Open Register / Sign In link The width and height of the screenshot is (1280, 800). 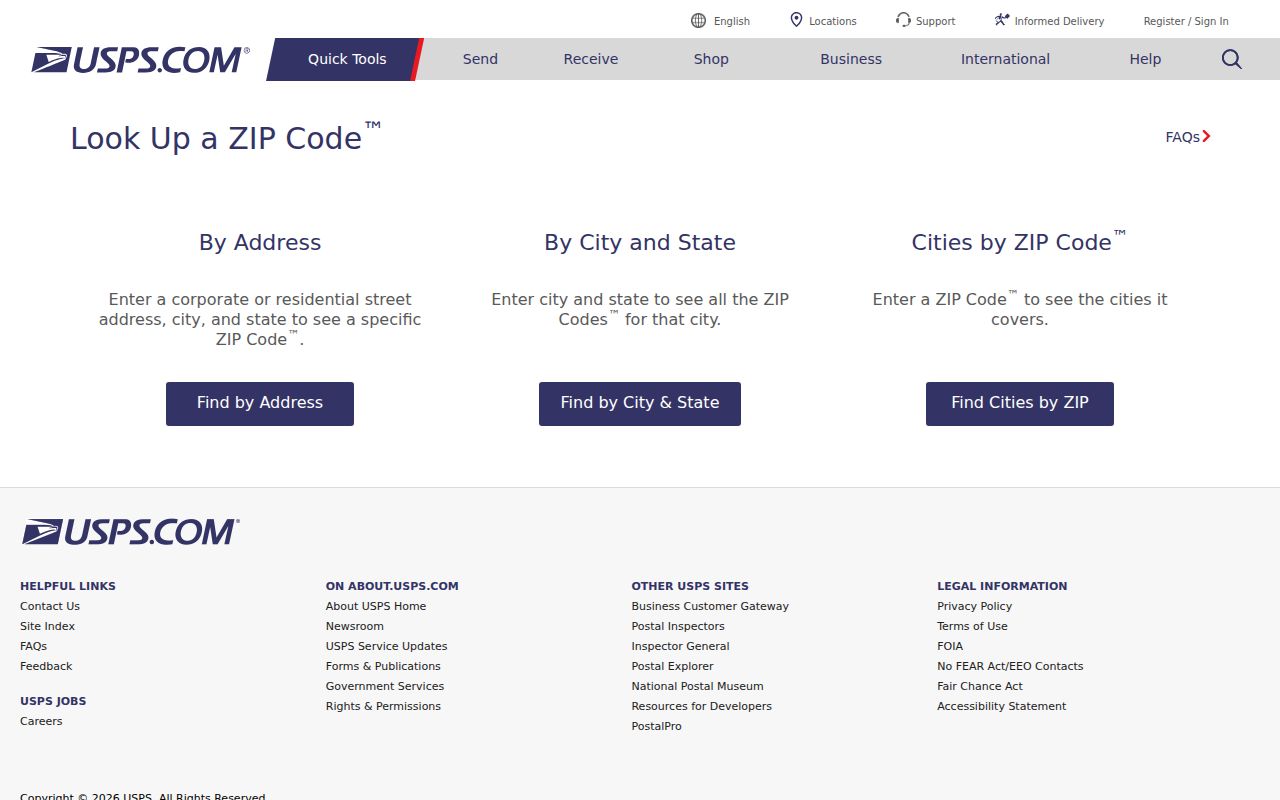pyautogui.click(x=1186, y=21)
